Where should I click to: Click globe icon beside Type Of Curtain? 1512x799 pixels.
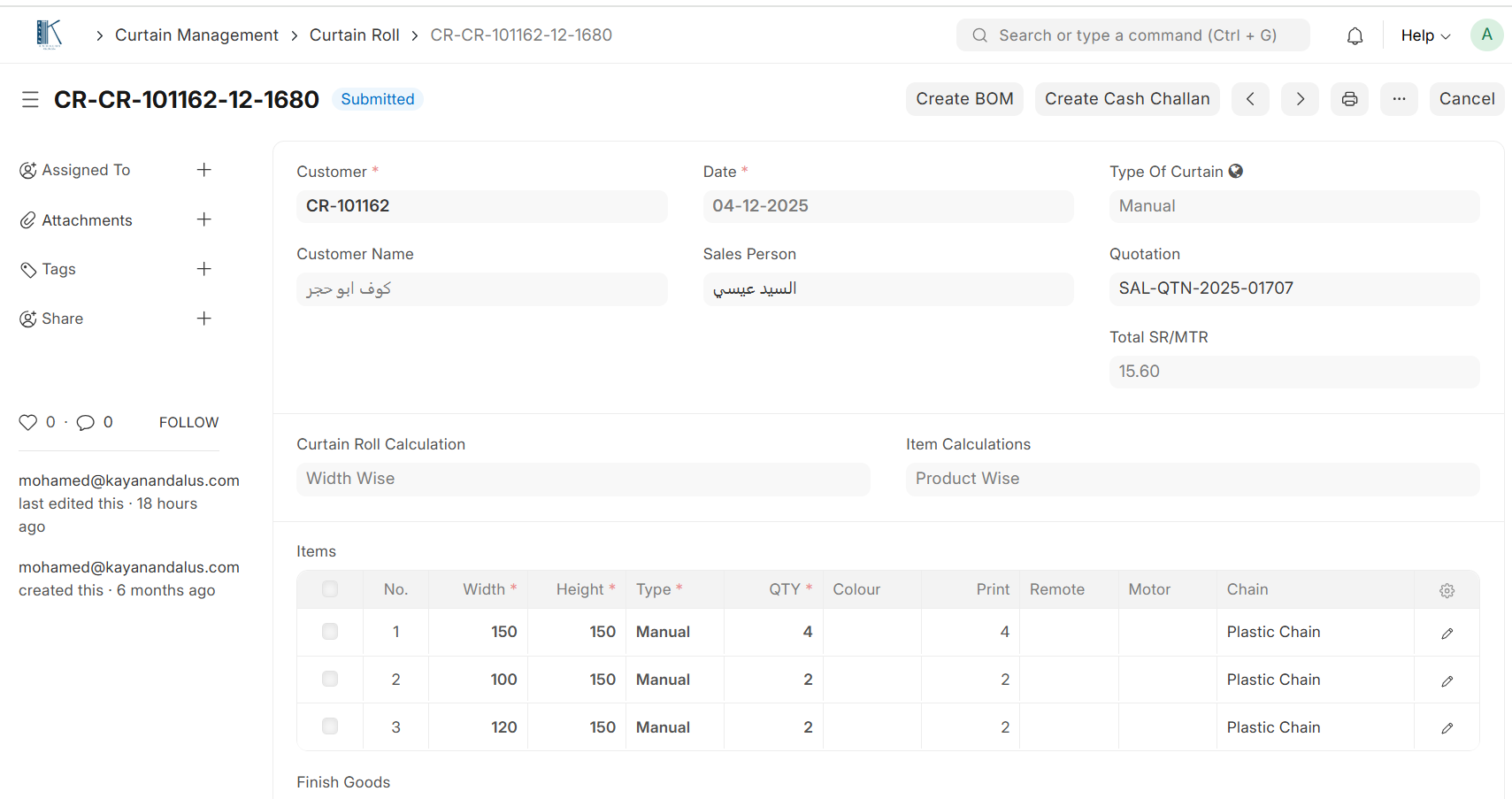pos(1236,171)
